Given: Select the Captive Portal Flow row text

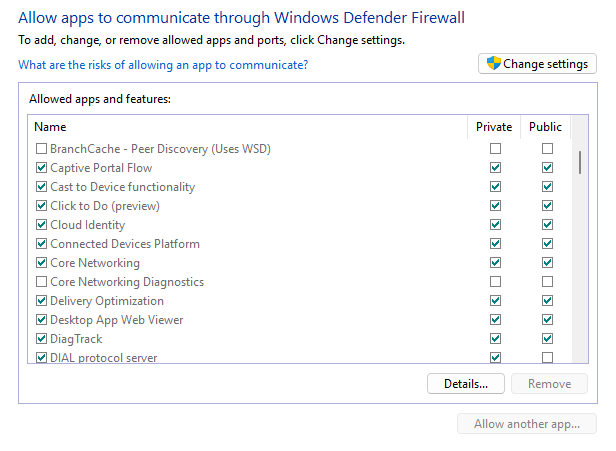Looking at the screenshot, I should point(101,168).
